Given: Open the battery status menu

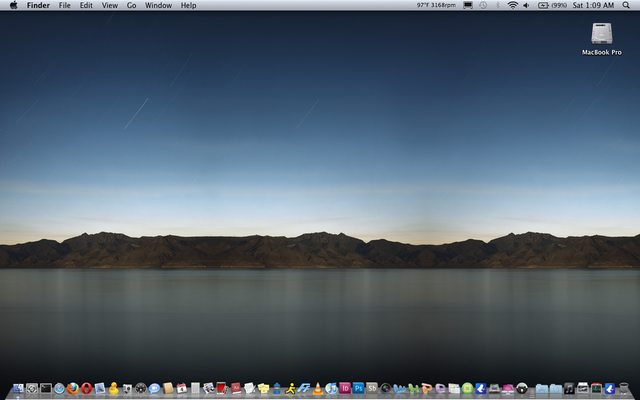Looking at the screenshot, I should click(x=552, y=5).
